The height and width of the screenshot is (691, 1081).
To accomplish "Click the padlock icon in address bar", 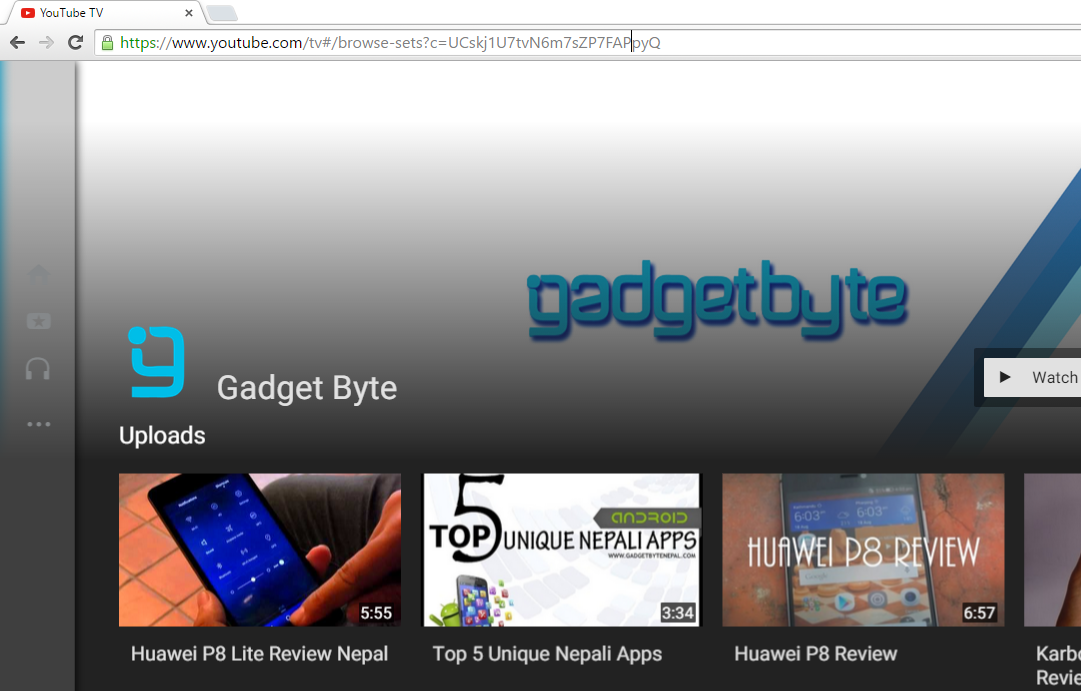I will point(107,43).
